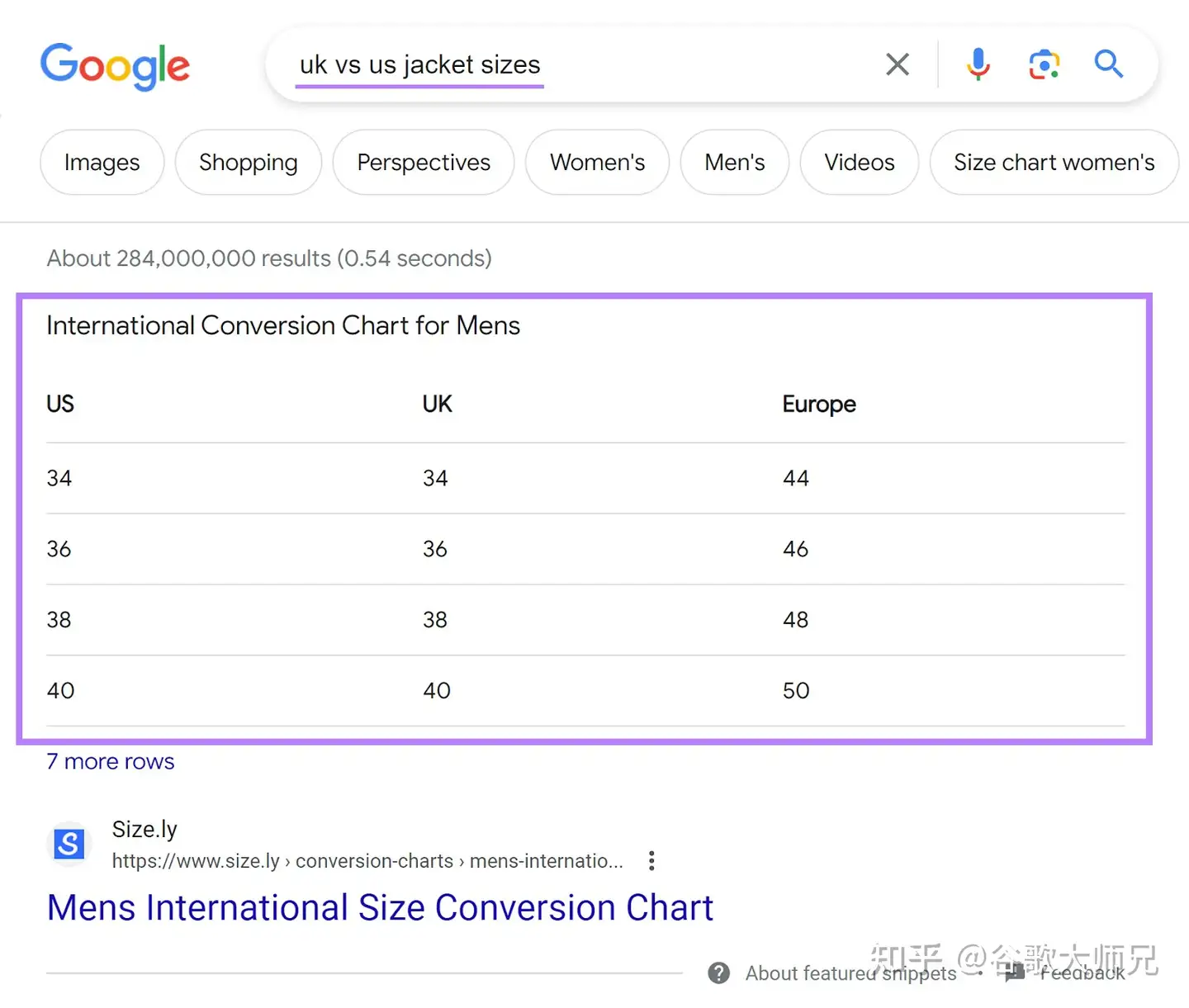
Task: Open Google Lens image search
Action: coord(1044,64)
